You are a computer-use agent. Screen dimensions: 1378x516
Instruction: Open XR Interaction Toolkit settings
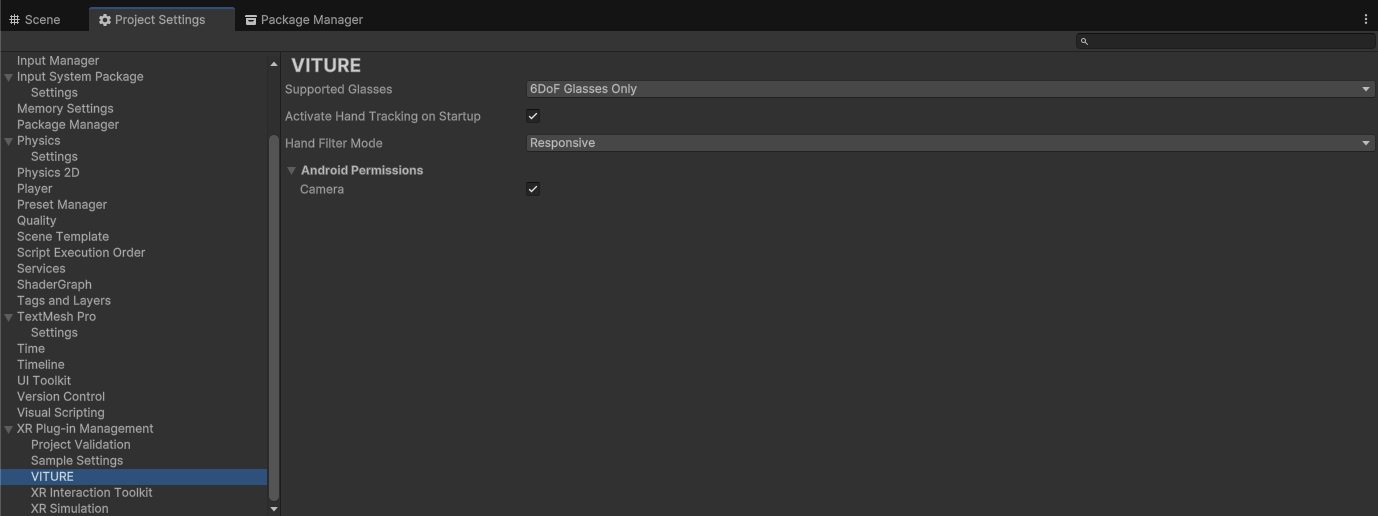[92, 493]
